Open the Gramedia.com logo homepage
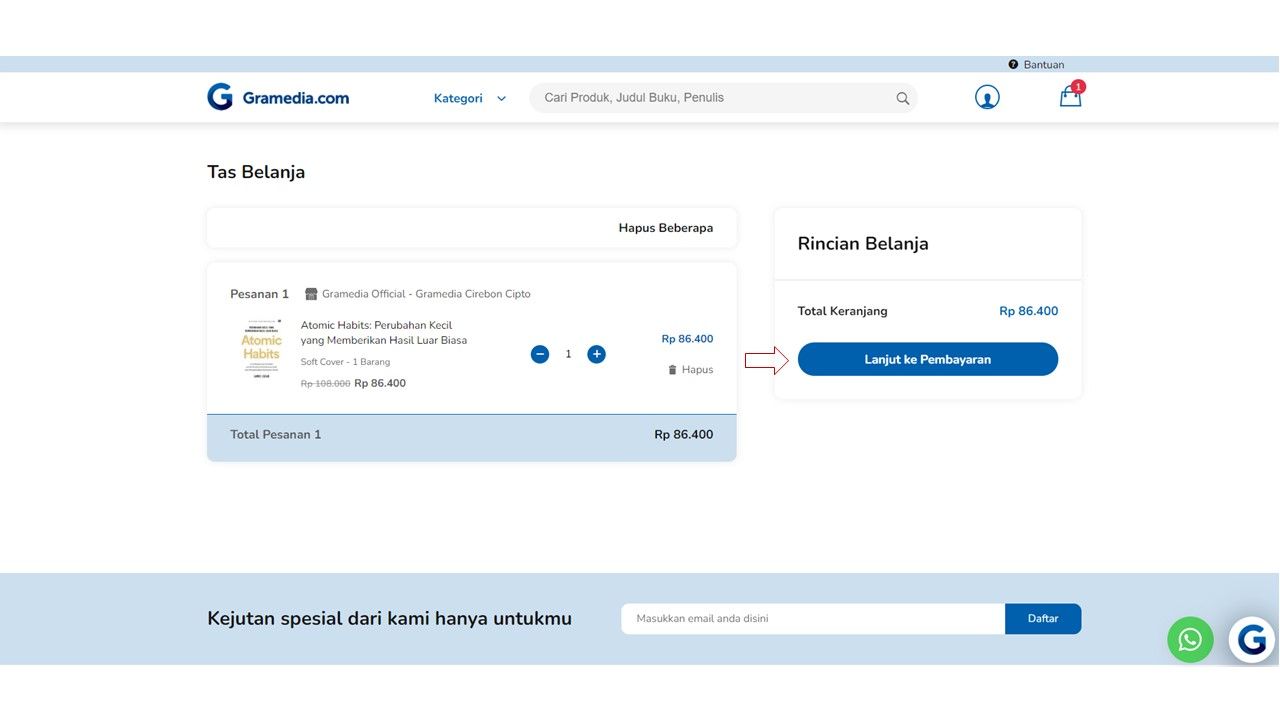Image resolution: width=1280 pixels, height=720 pixels. [x=278, y=97]
